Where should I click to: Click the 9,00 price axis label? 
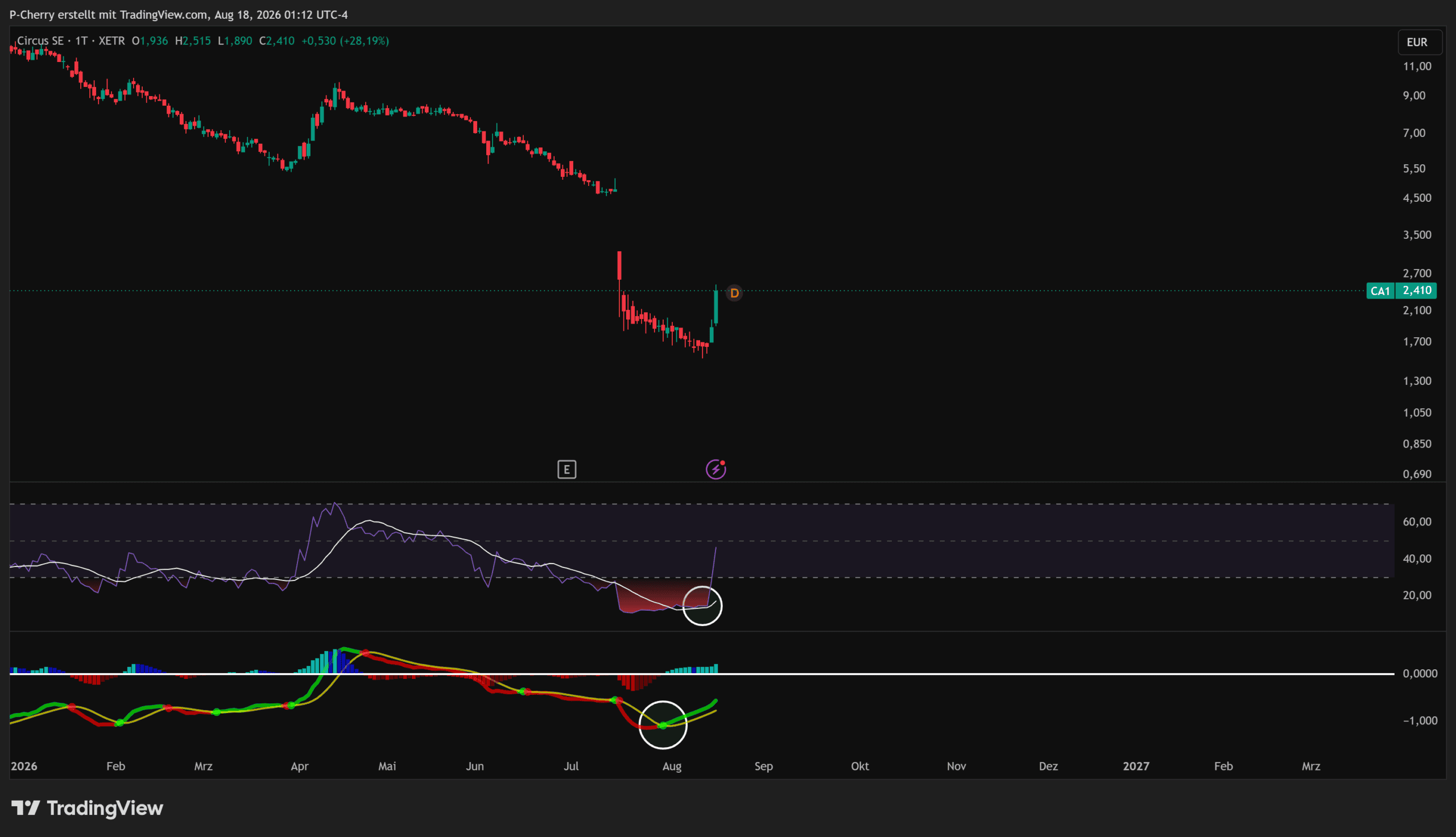[1414, 96]
